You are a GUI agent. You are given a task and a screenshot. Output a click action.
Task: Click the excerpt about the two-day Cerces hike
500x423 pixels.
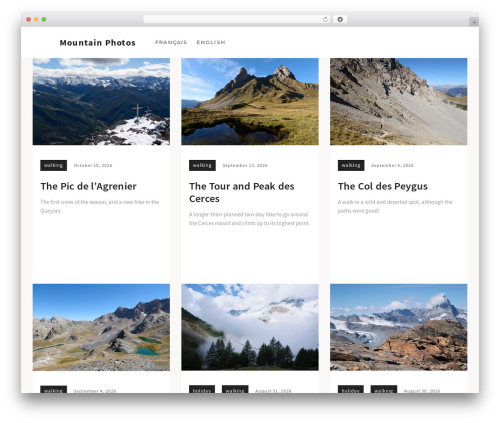tap(249, 219)
